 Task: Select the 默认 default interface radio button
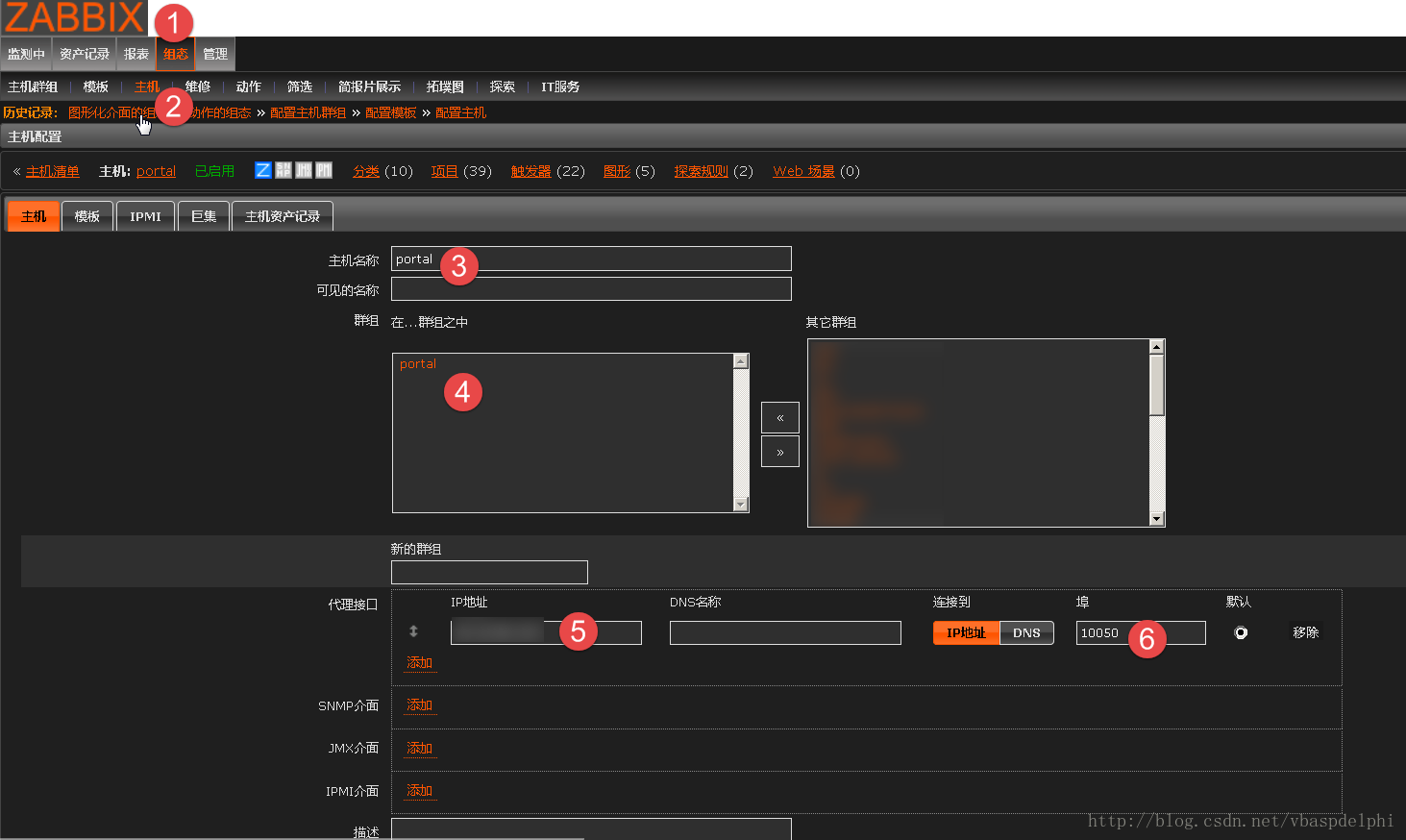coord(1241,632)
